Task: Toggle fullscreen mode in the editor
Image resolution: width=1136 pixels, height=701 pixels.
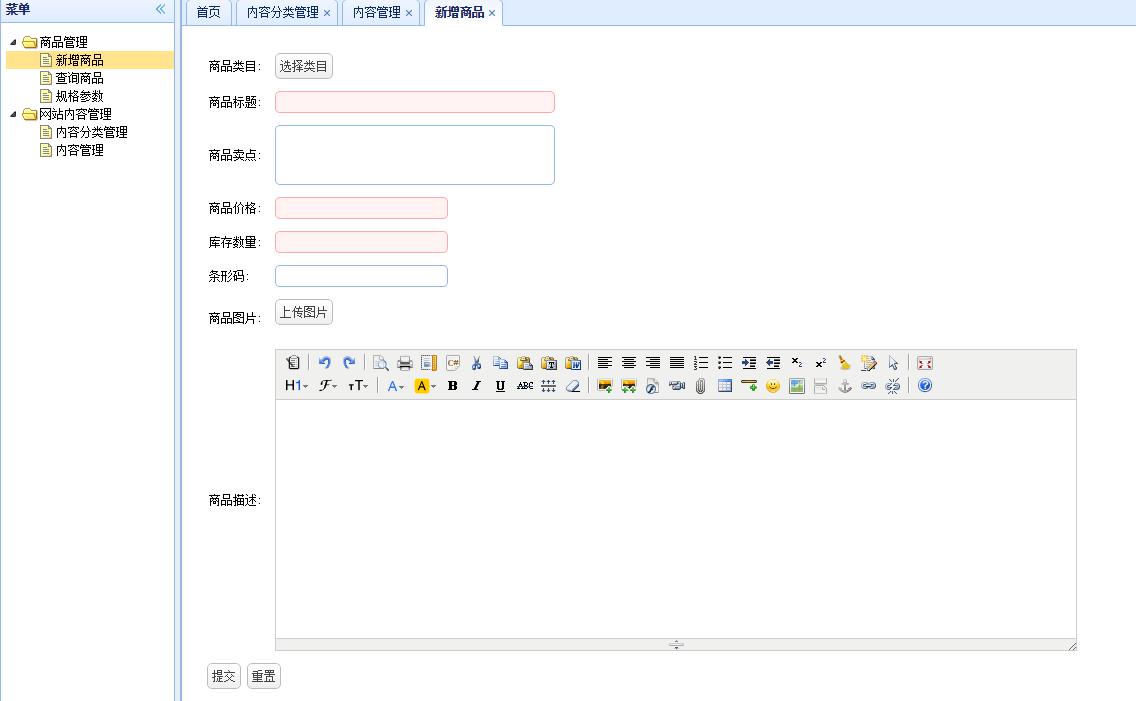Action: click(925, 363)
